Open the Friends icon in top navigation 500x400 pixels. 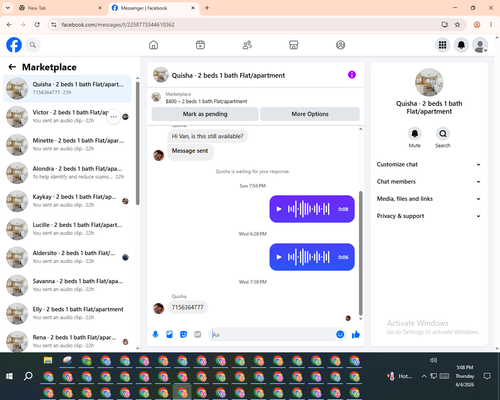247,45
